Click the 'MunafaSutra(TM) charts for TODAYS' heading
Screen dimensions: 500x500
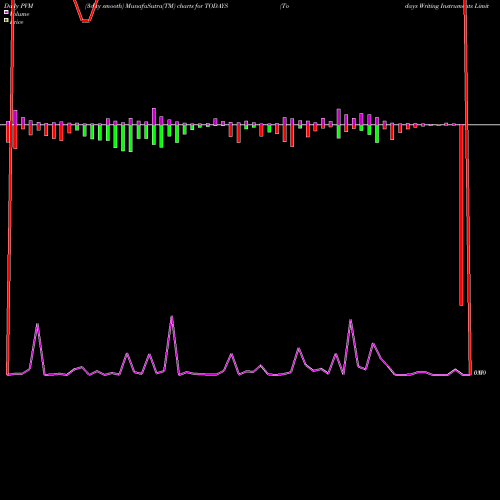(177, 6)
